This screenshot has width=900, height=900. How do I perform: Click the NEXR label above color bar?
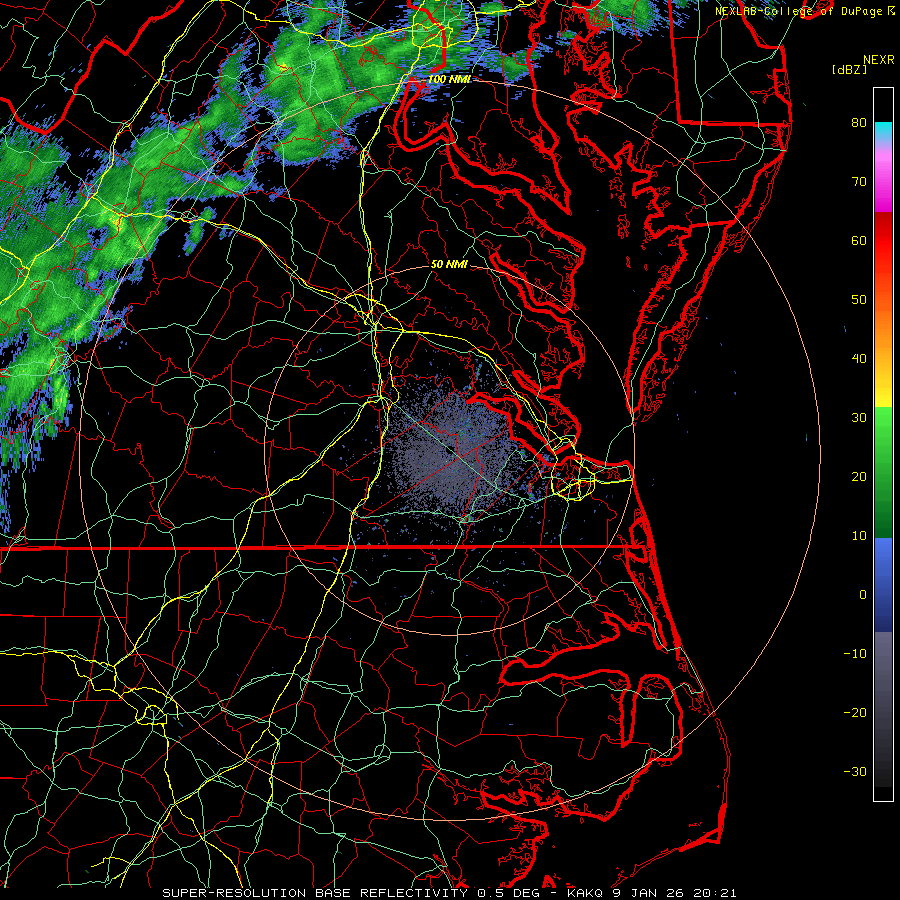(879, 60)
